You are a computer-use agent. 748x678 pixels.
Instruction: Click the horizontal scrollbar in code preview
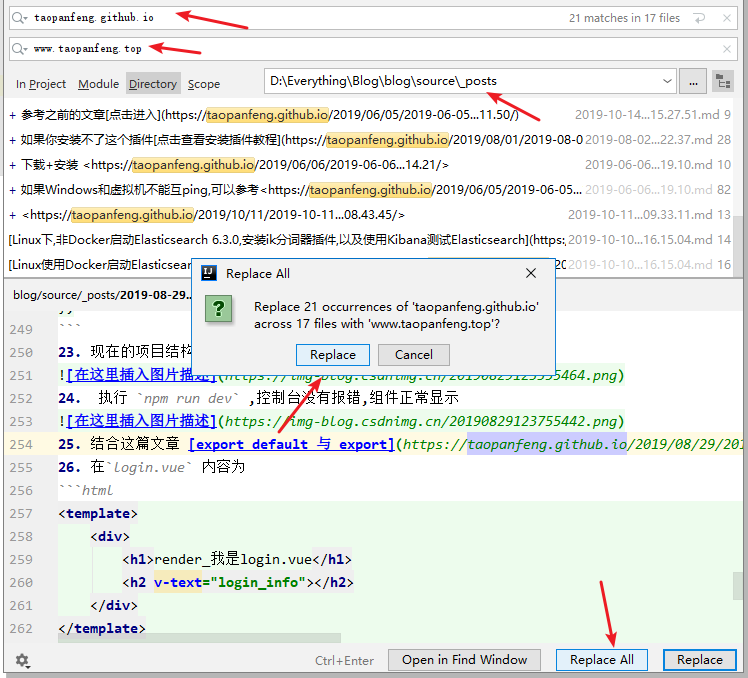[x=199, y=638]
